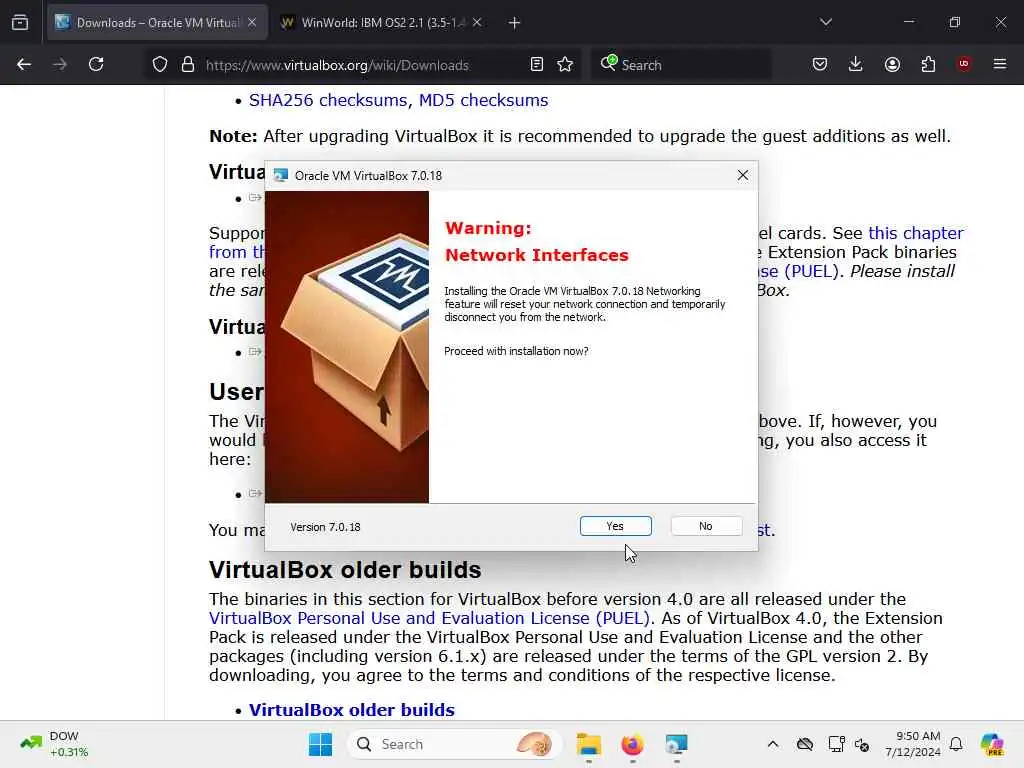Open the clock showing 9:50 AM
This screenshot has height=768, width=1024.
pyautogui.click(x=913, y=744)
